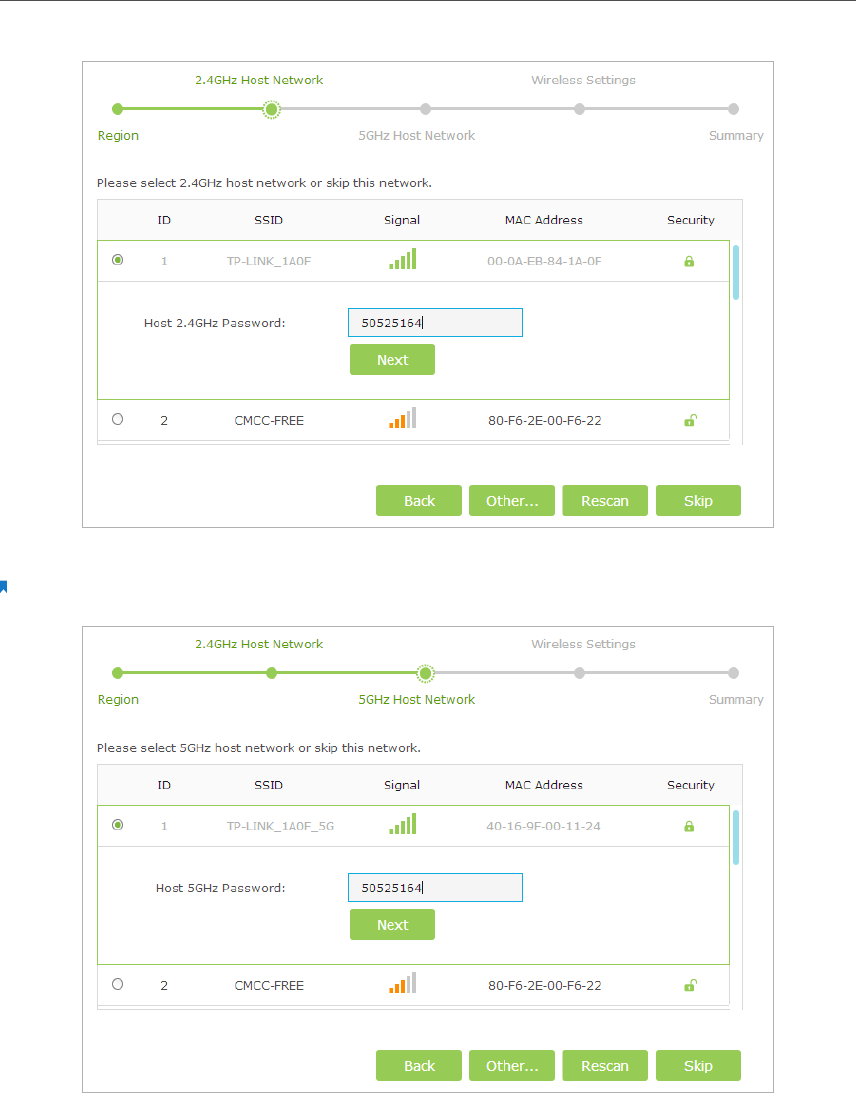The height and width of the screenshot is (1093, 856).
Task: Click the Host 5GHz Password field
Action: (435, 887)
